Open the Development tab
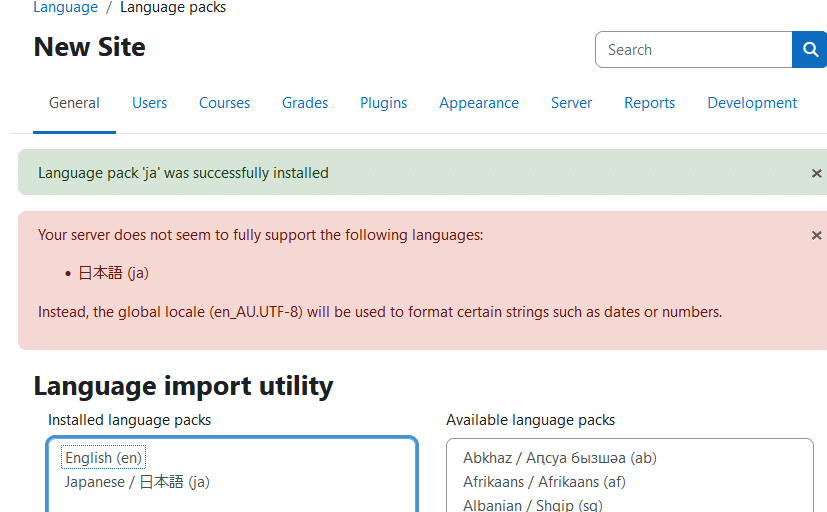827x512 pixels. pos(752,103)
